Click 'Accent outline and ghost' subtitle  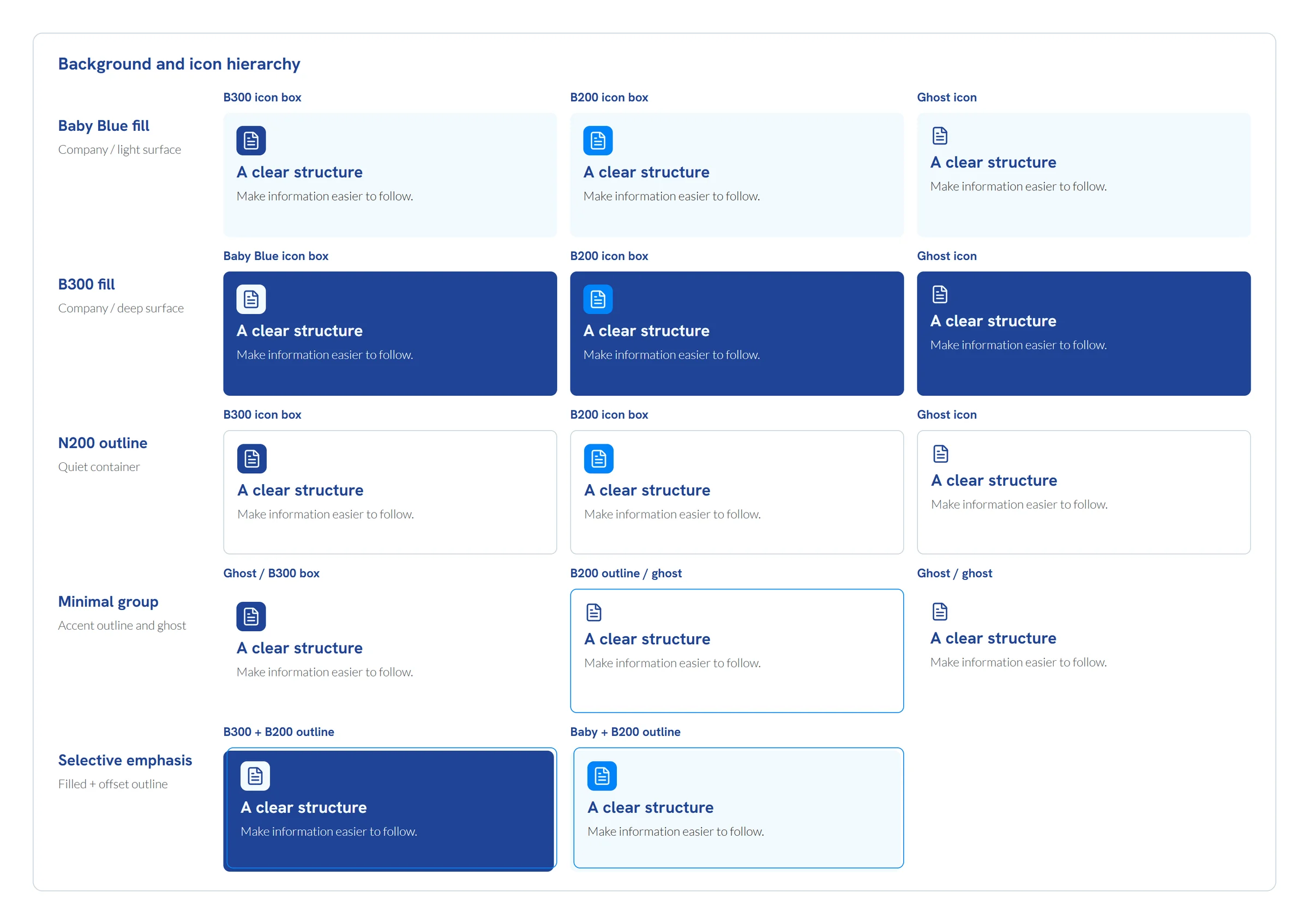[122, 625]
